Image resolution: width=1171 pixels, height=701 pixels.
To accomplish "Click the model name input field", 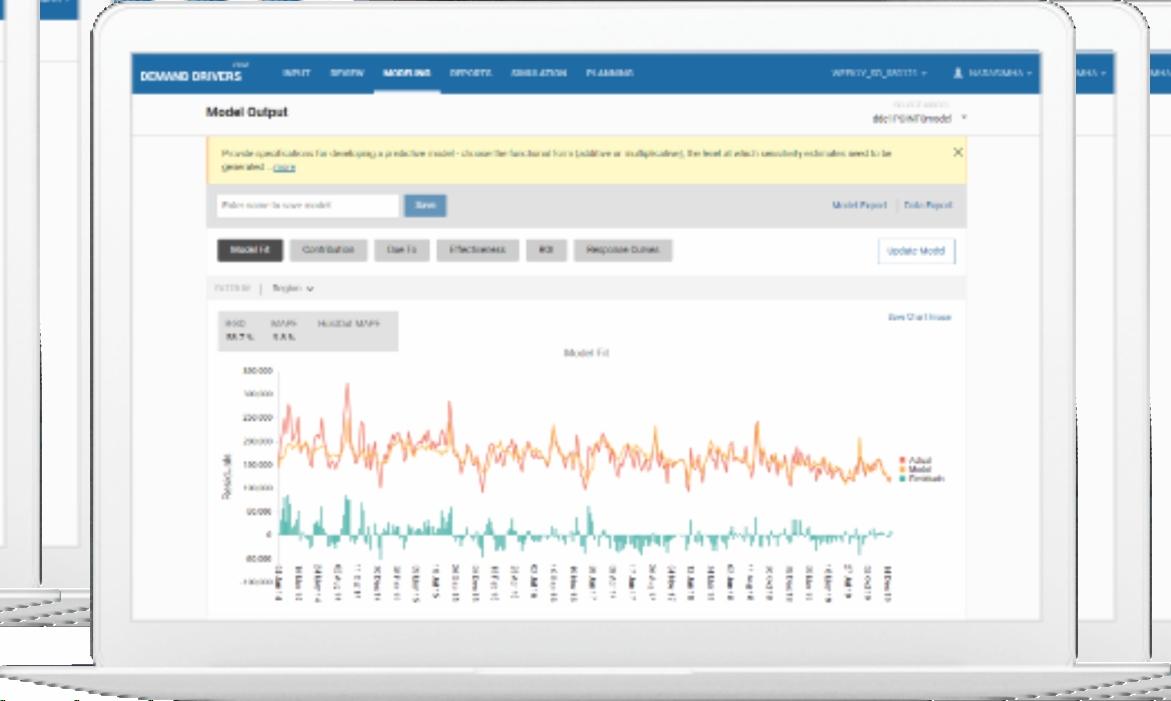I will (308, 205).
